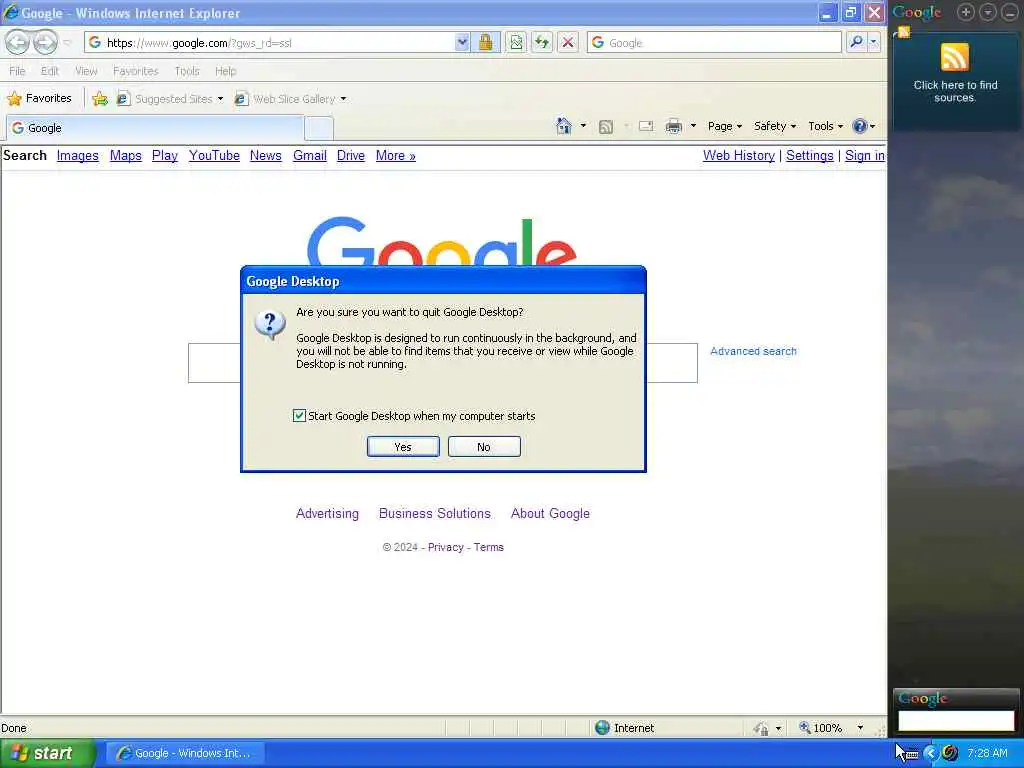
Task: Open the address bar history dropdown
Action: pos(462,42)
